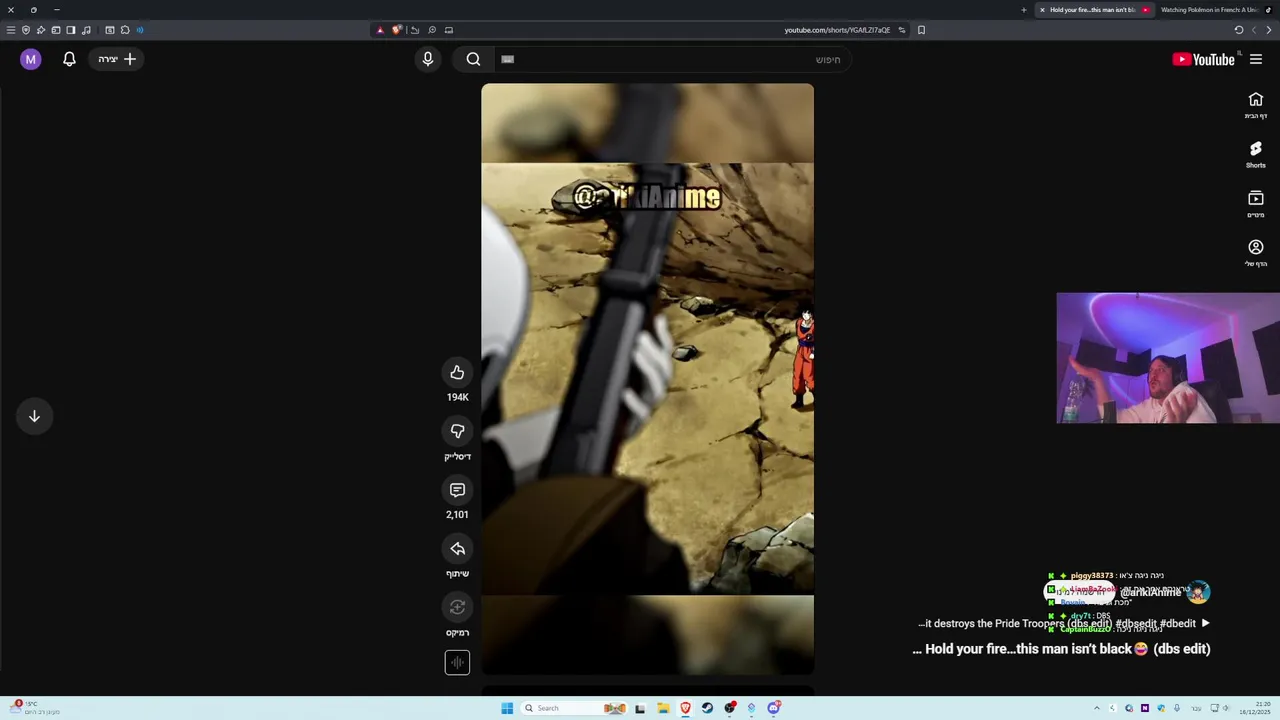Bookmark this page in the address bar

point(921,30)
